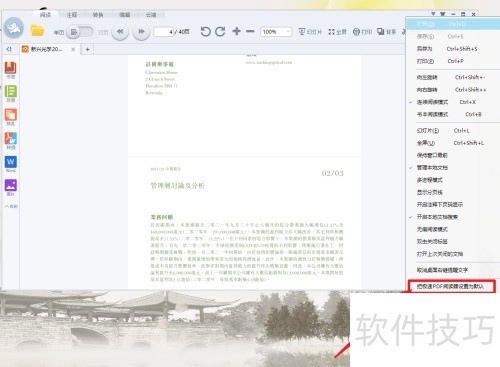Image resolution: width=500 pixels, height=367 pixels.
Task: Open a file with the yellow folder icon
Action: click(x=37, y=30)
